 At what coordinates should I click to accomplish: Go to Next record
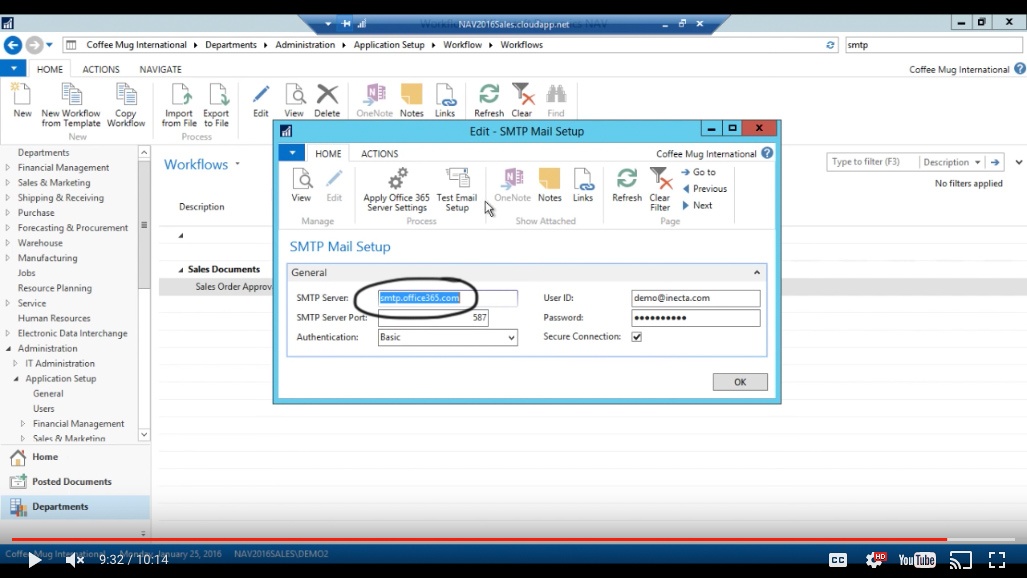click(x=698, y=205)
